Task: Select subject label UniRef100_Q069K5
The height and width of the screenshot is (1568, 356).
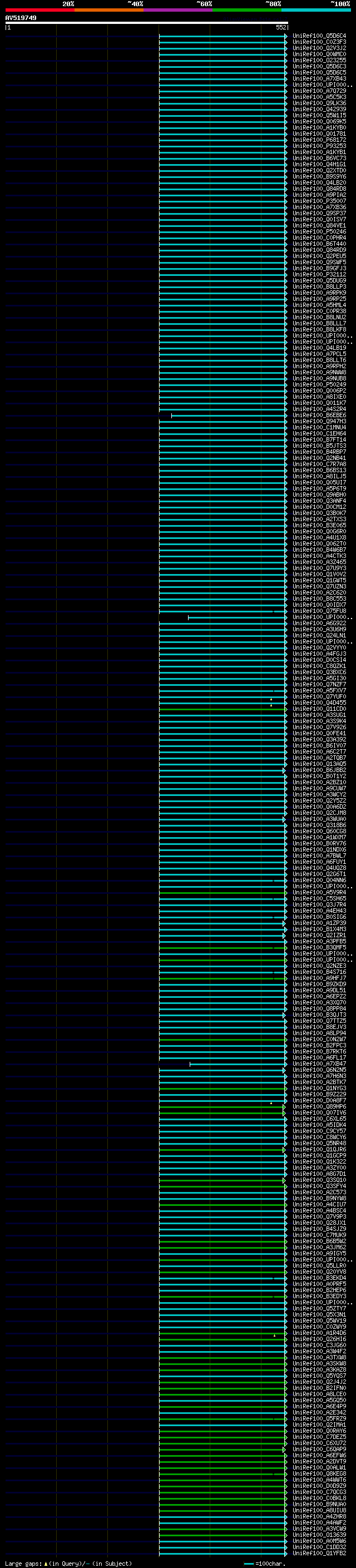Action: (319, 121)
